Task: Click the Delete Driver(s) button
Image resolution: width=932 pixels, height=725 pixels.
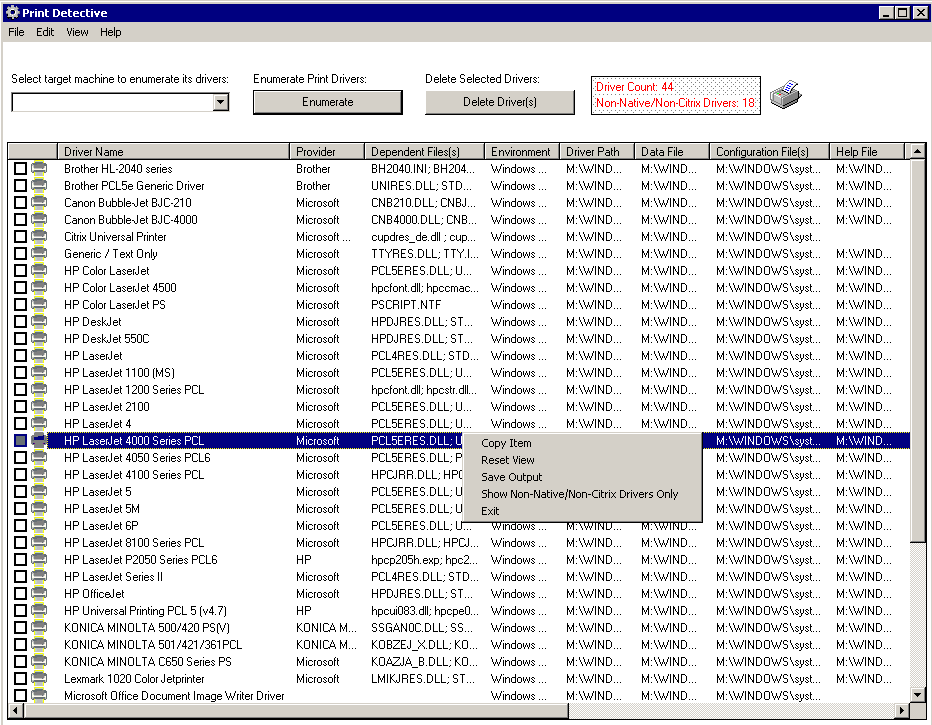Action: point(500,102)
